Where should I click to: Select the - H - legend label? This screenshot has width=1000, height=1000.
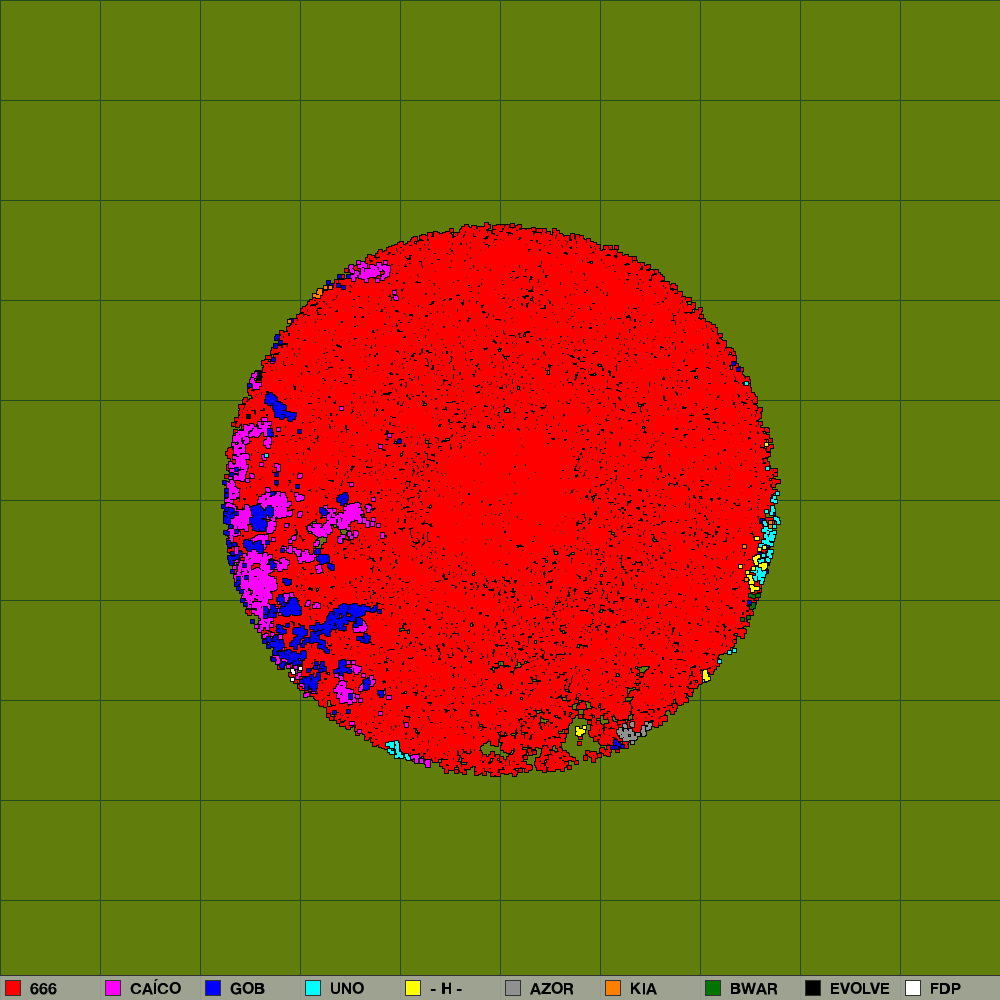(x=446, y=989)
